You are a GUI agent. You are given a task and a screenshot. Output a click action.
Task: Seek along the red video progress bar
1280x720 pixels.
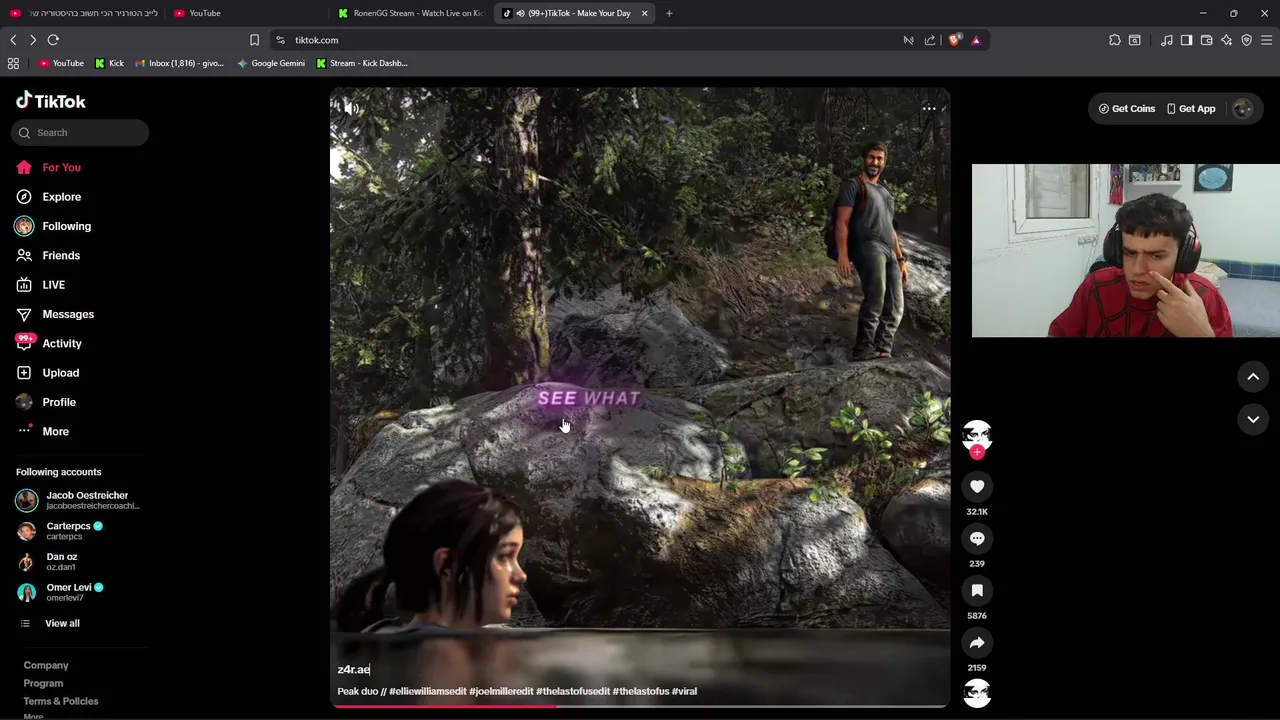pyautogui.click(x=640, y=706)
